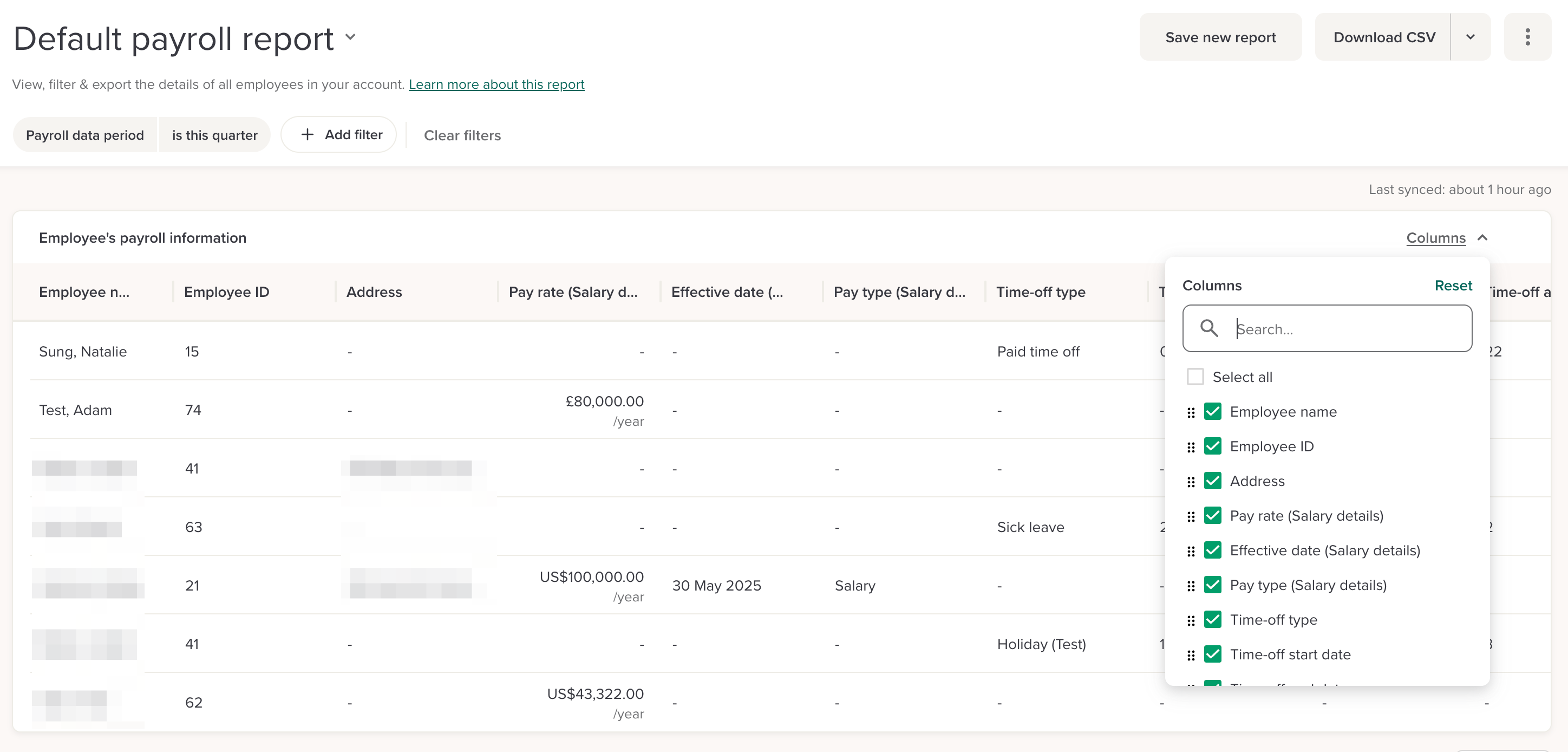Viewport: 1568px width, 752px height.
Task: Open the Payroll data period filter
Action: pos(84,135)
